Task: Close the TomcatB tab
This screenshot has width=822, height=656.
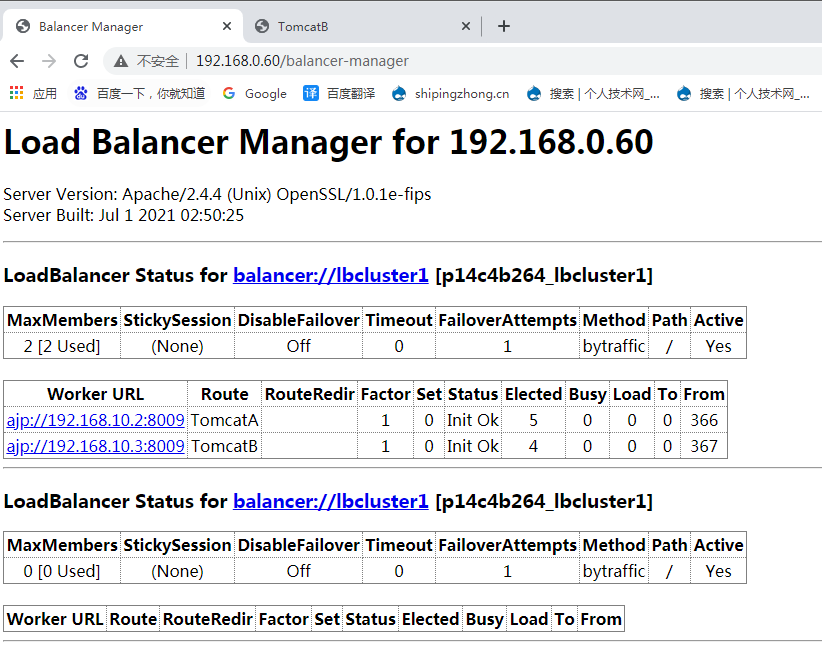Action: pyautogui.click(x=466, y=27)
